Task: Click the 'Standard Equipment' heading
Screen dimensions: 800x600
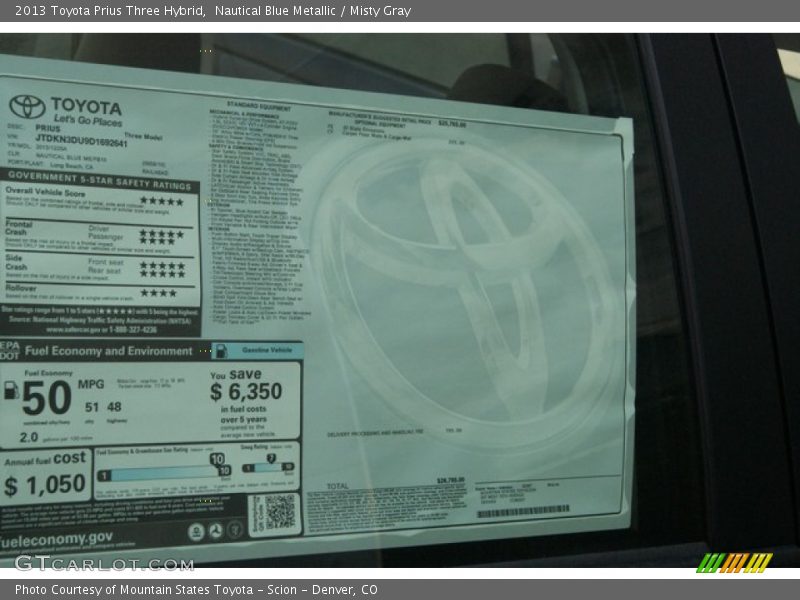Action: [259, 106]
